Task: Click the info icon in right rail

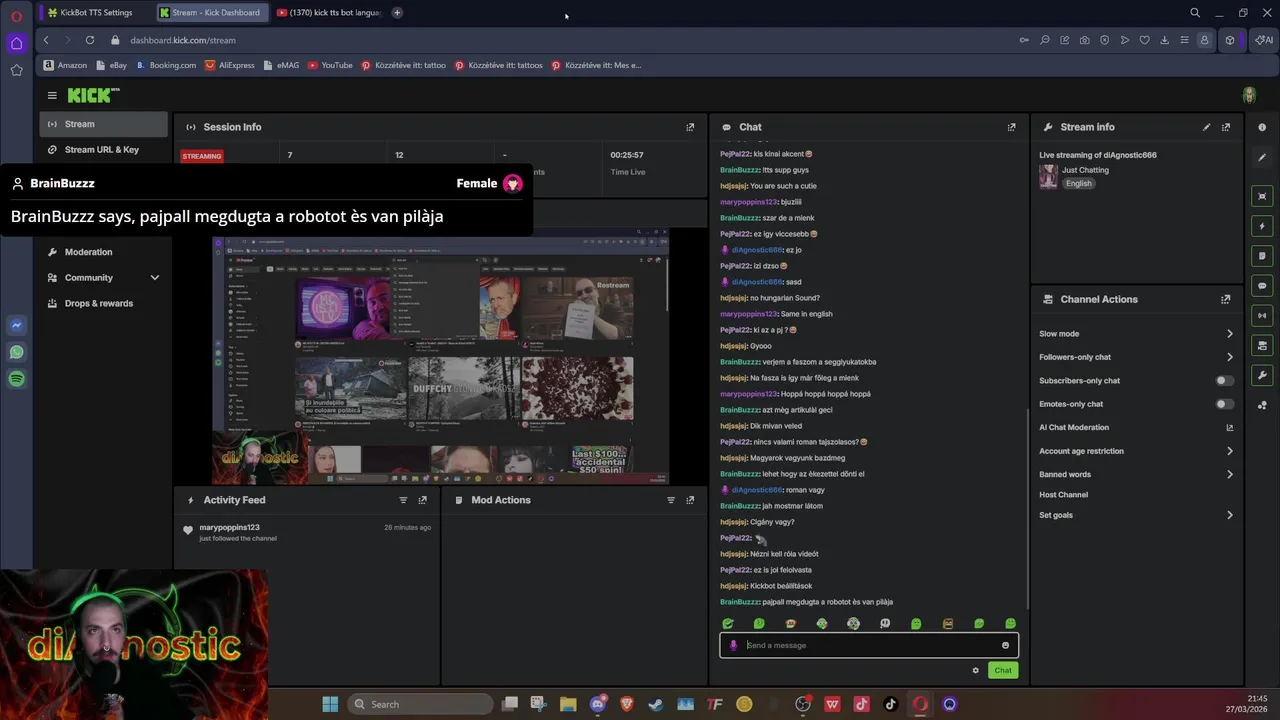Action: (x=1262, y=127)
